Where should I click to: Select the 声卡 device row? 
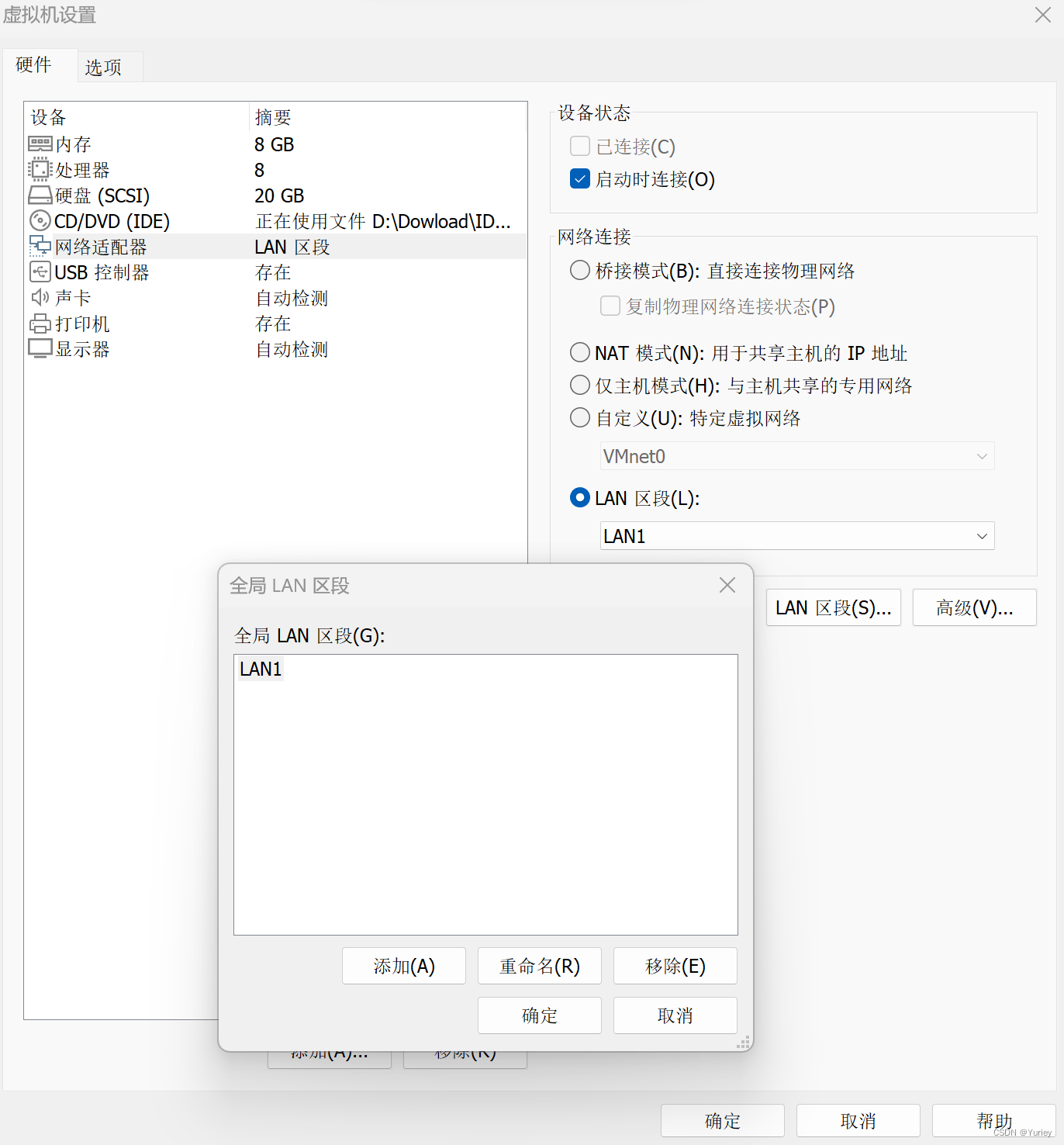coord(276,298)
